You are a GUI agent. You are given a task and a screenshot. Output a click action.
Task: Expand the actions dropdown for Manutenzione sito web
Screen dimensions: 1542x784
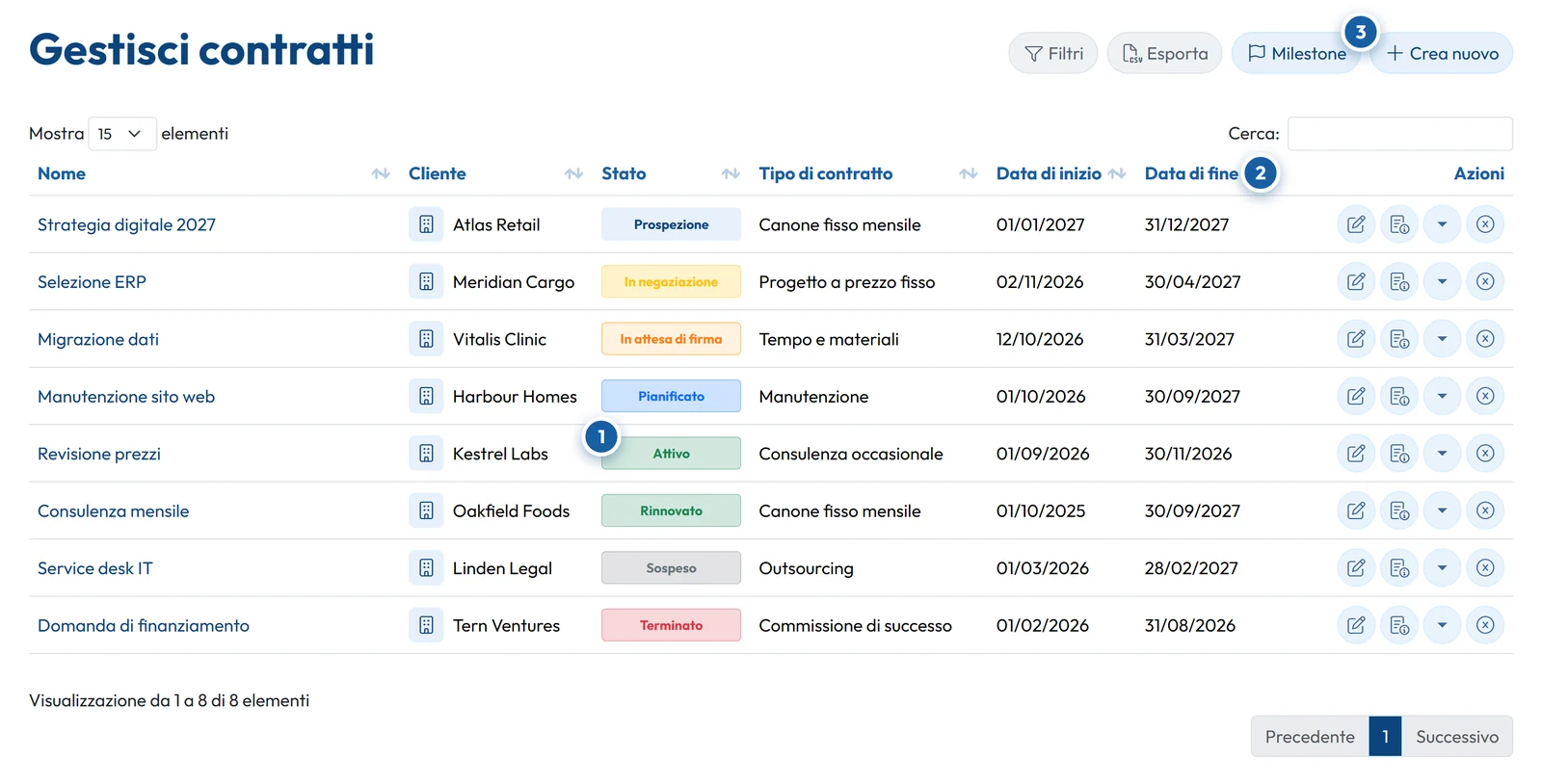(1443, 396)
